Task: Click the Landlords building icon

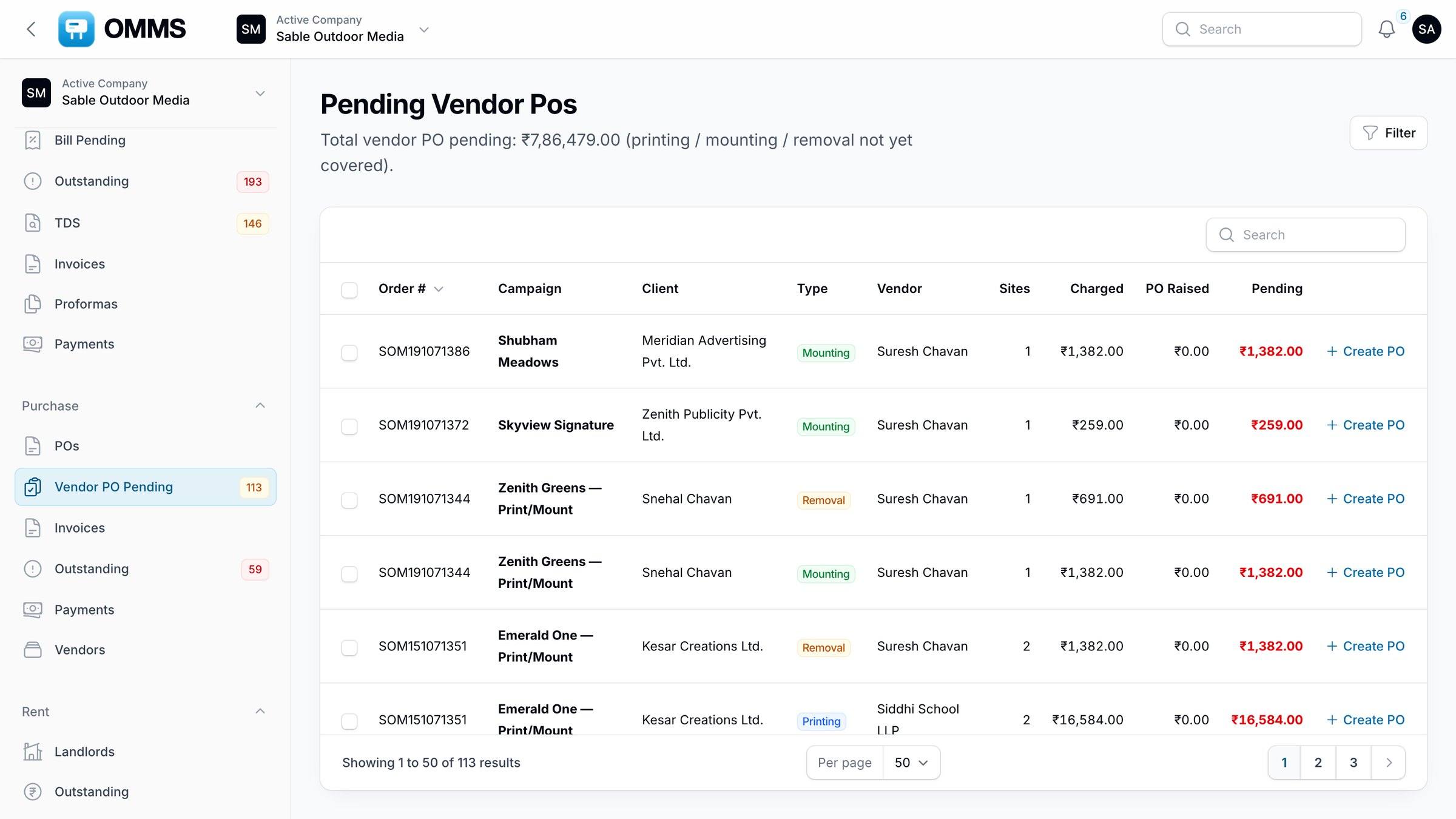Action: [33, 752]
